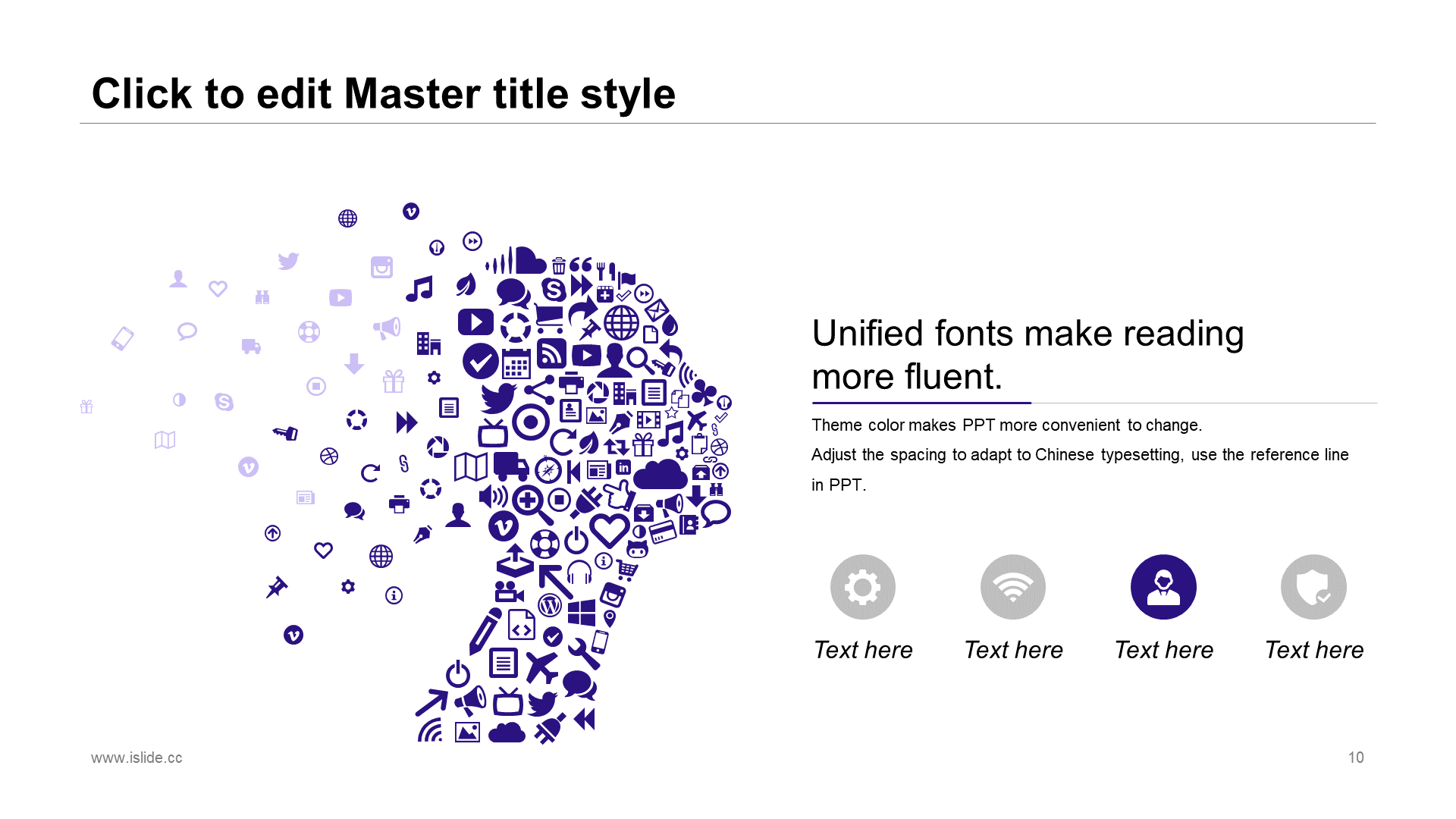Click the large diagonal up-left arrow icon
This screenshot has width=1456, height=819.
click(555, 582)
